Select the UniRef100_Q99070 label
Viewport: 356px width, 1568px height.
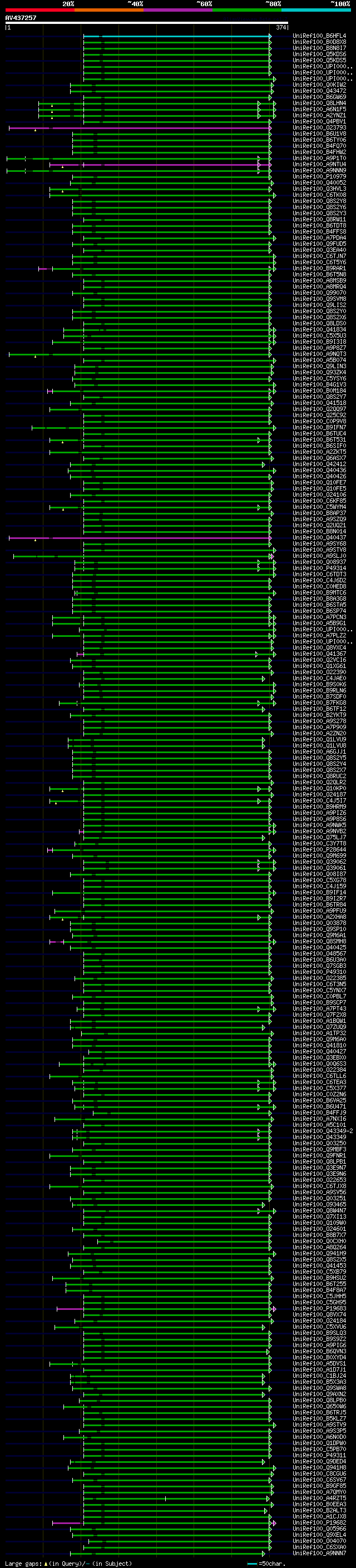319,293
